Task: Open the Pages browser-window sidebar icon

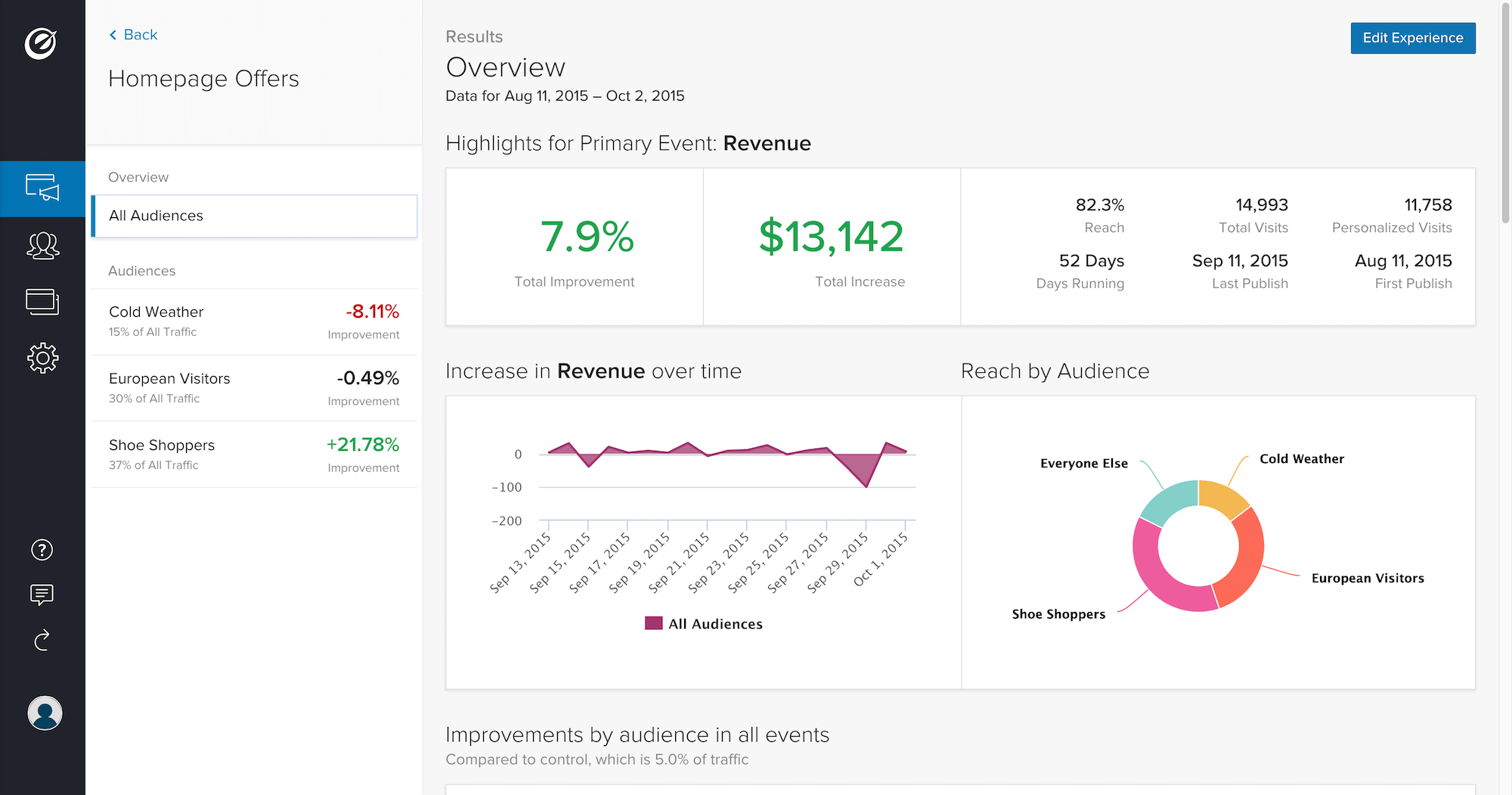Action: [x=42, y=302]
